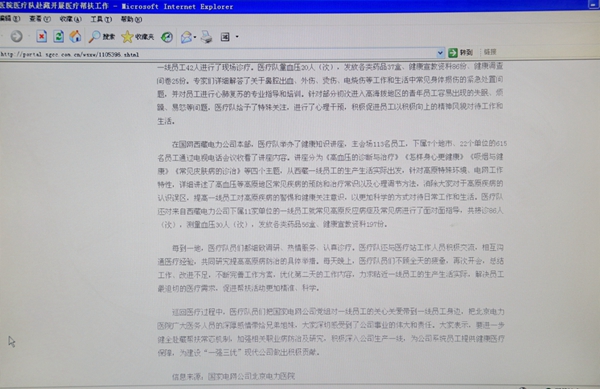The image size is (600, 389).
Task: Open the 编辑(E) menu
Action: (9, 19)
